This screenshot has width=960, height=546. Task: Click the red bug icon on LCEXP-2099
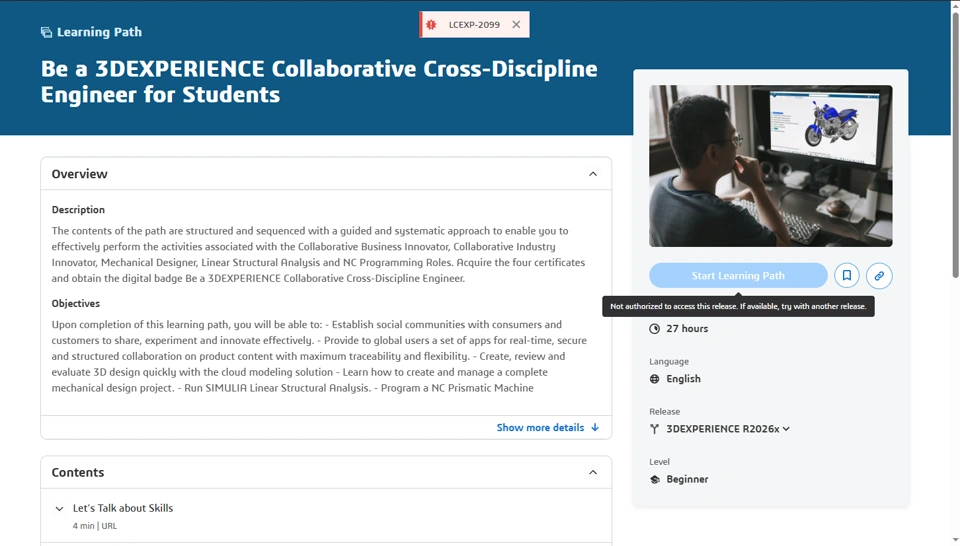(x=431, y=24)
